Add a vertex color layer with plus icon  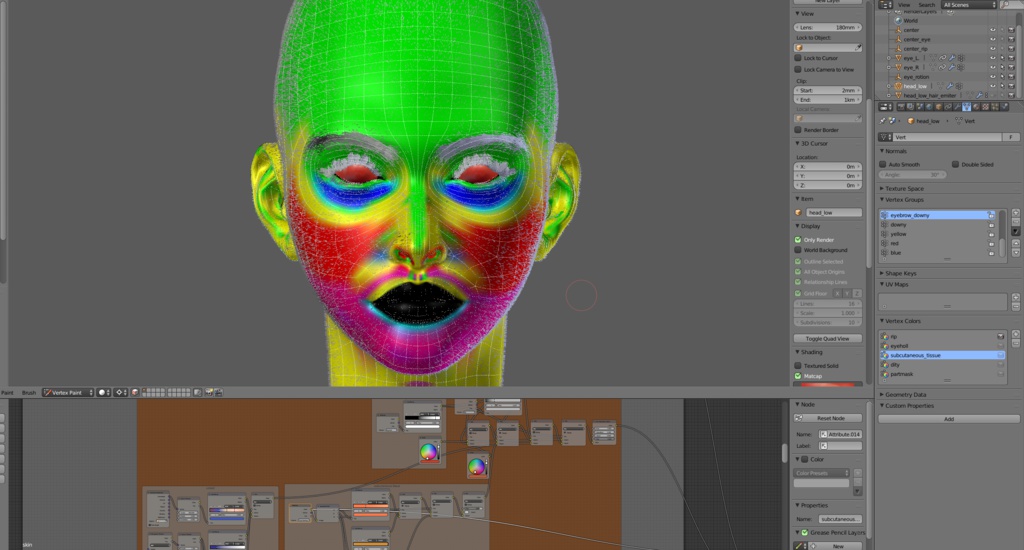point(1016,334)
